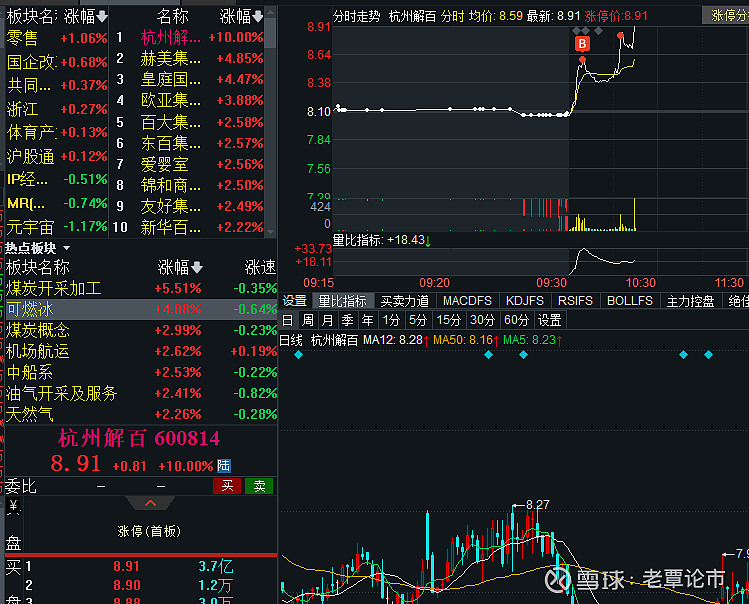The height and width of the screenshot is (604, 749).
Task: Select highlighted 可燃冰 sector row
Action: (141, 309)
